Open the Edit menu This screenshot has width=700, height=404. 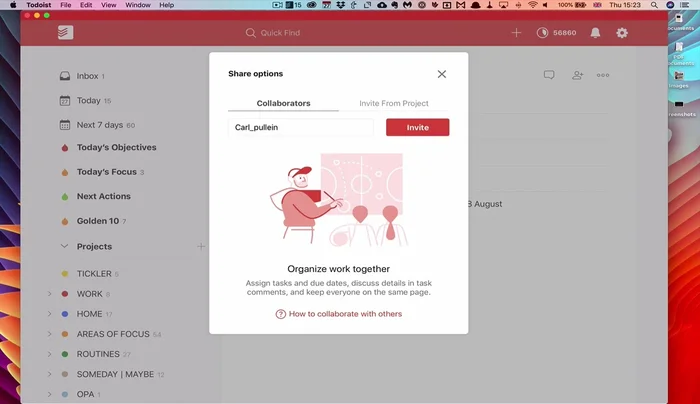pos(86,5)
